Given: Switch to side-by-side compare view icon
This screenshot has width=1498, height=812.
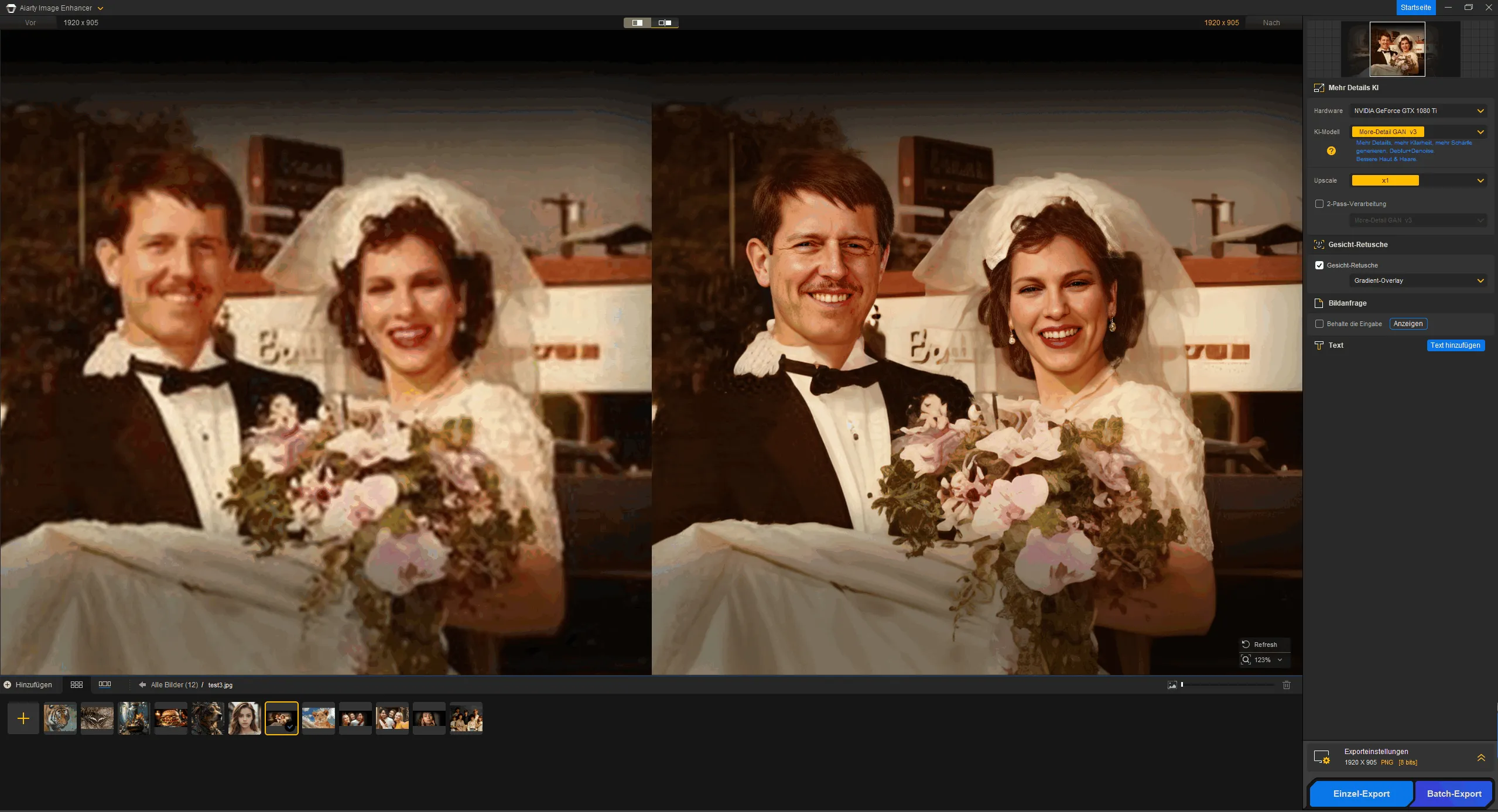Looking at the screenshot, I should coord(665,23).
